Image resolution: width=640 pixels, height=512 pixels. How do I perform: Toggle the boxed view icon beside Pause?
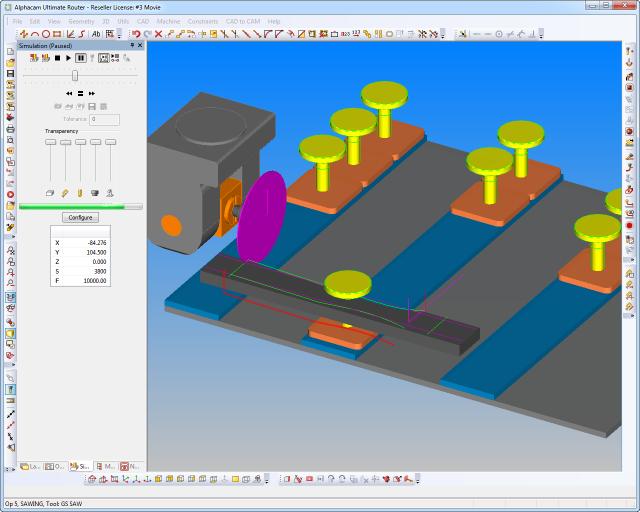click(x=104, y=58)
